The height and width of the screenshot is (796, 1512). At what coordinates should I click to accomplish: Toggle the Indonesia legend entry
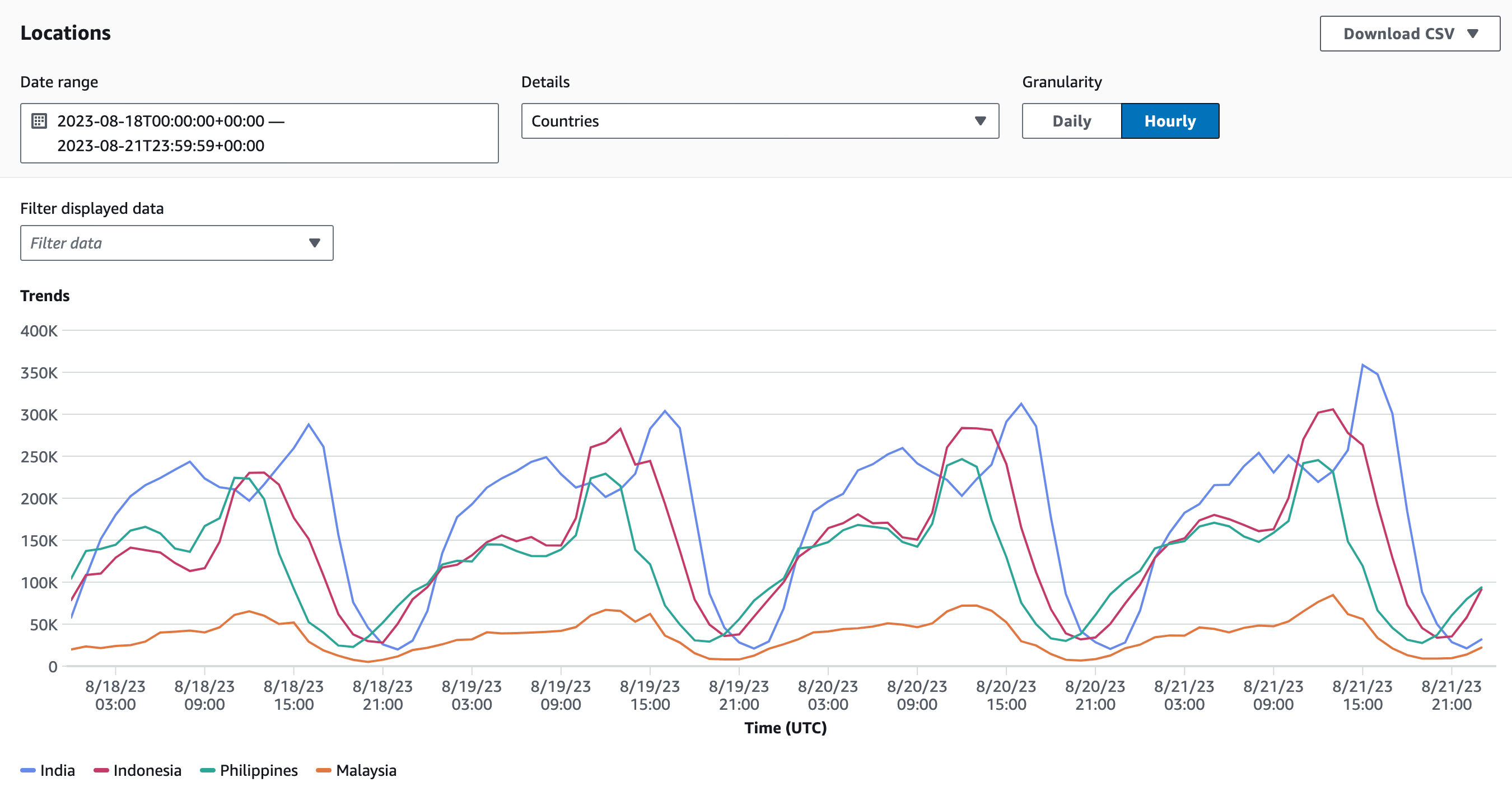coord(137,770)
